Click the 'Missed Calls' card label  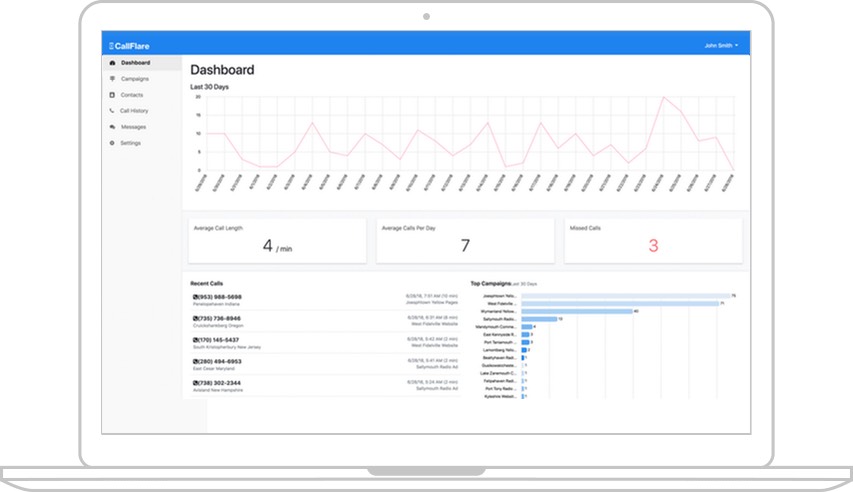coord(585,228)
